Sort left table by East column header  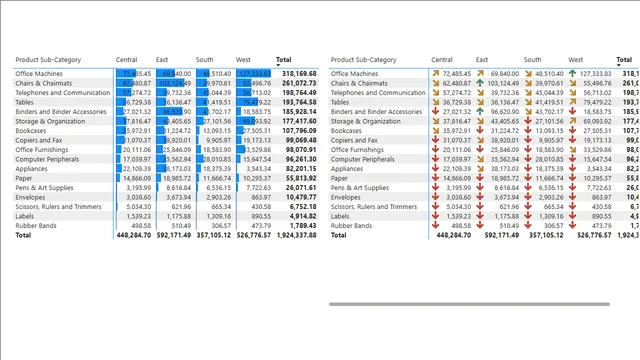[x=162, y=60]
